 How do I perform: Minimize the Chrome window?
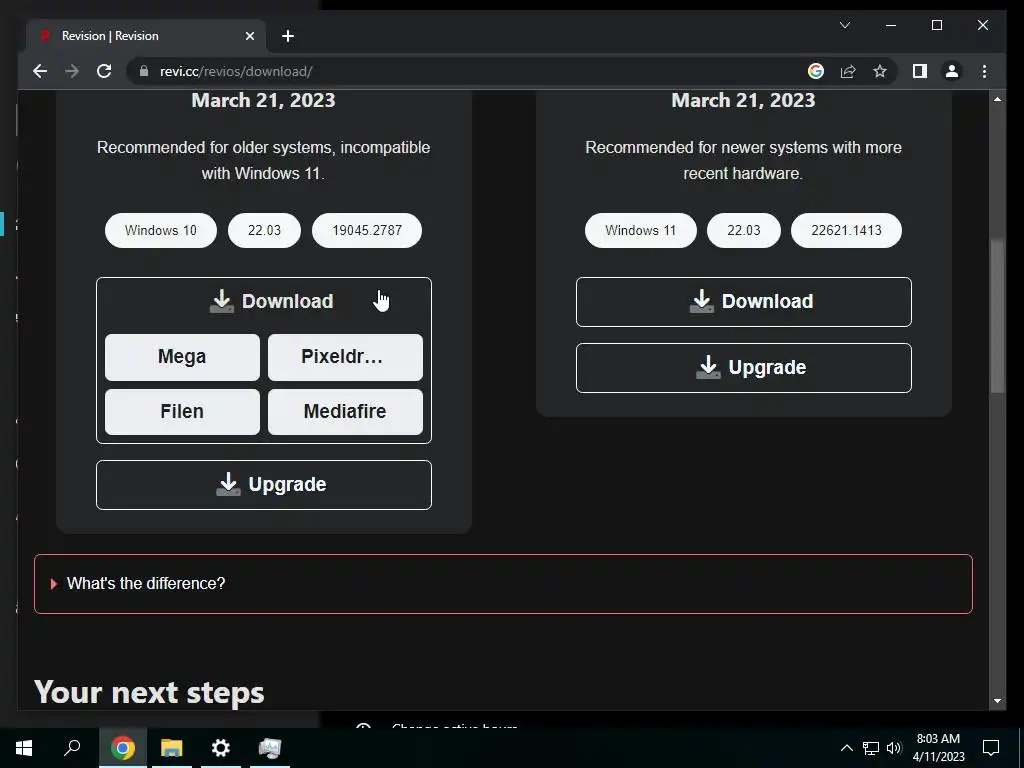891,25
